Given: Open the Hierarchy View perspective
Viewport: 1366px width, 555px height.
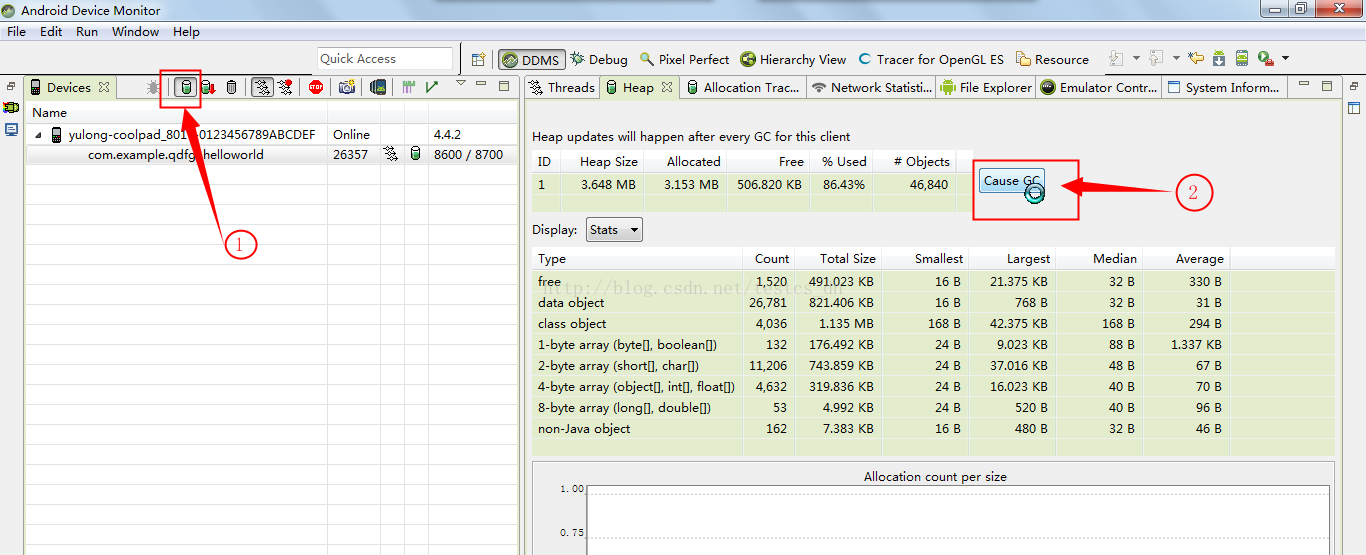Looking at the screenshot, I should click(793, 60).
